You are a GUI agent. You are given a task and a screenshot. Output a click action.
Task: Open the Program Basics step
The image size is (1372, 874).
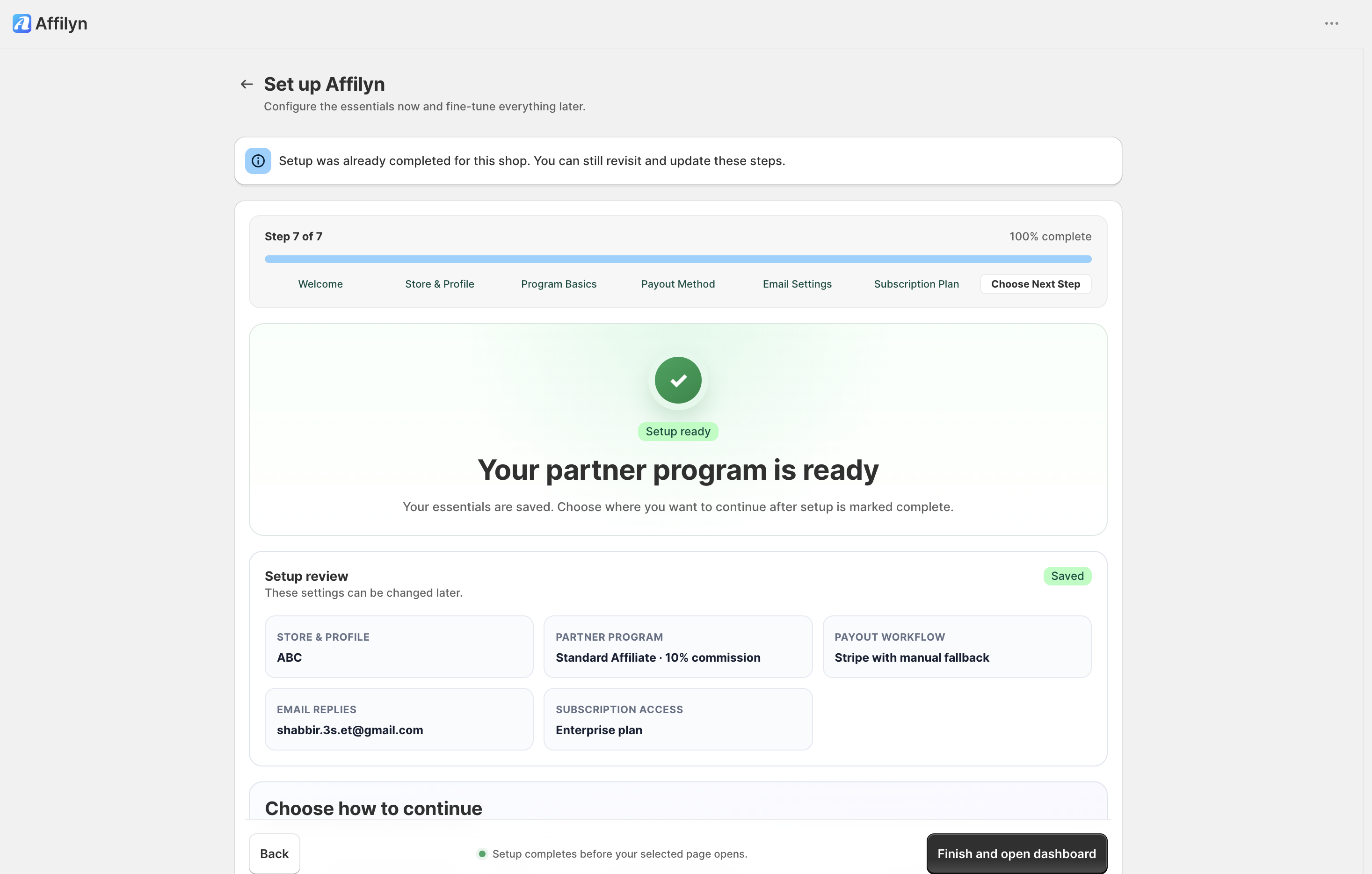point(559,284)
